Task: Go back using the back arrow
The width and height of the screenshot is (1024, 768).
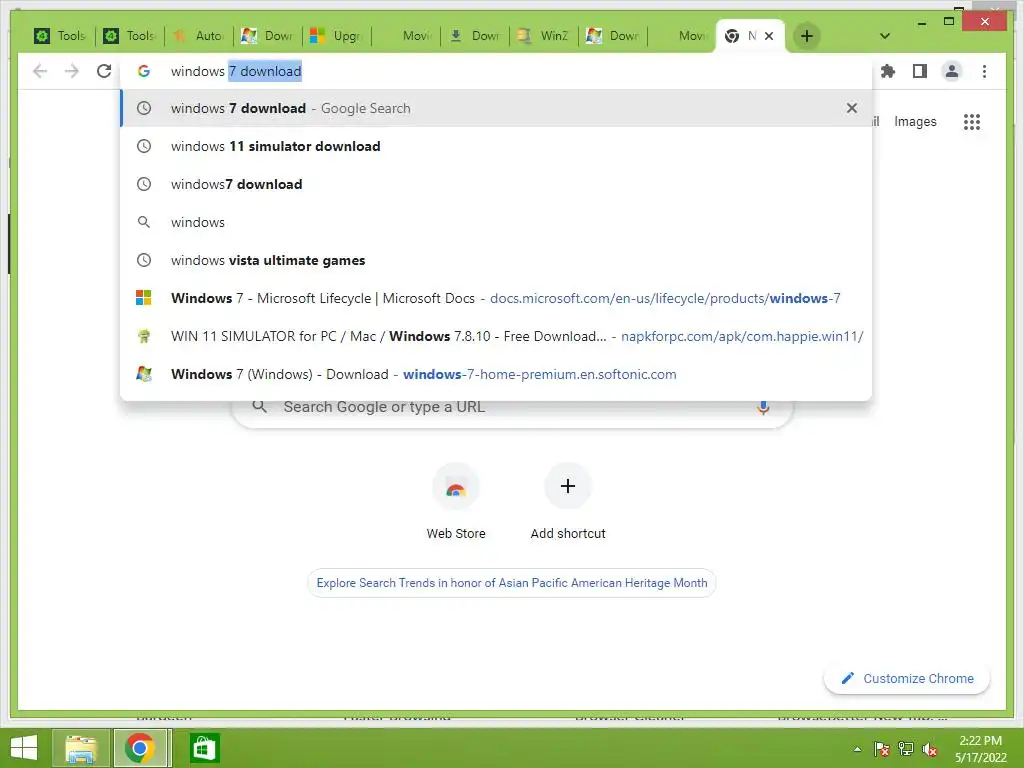Action: coord(40,71)
